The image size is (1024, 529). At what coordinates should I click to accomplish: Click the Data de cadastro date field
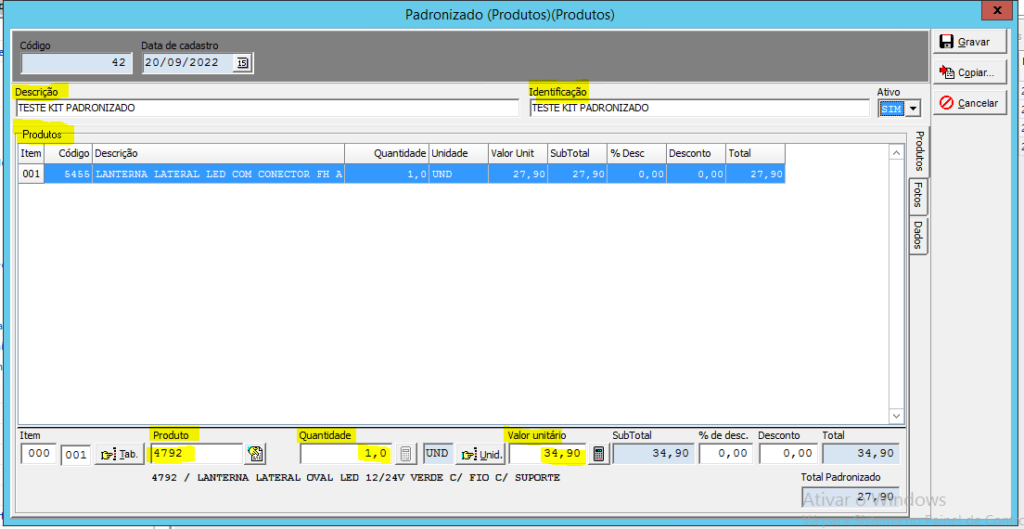pos(188,63)
